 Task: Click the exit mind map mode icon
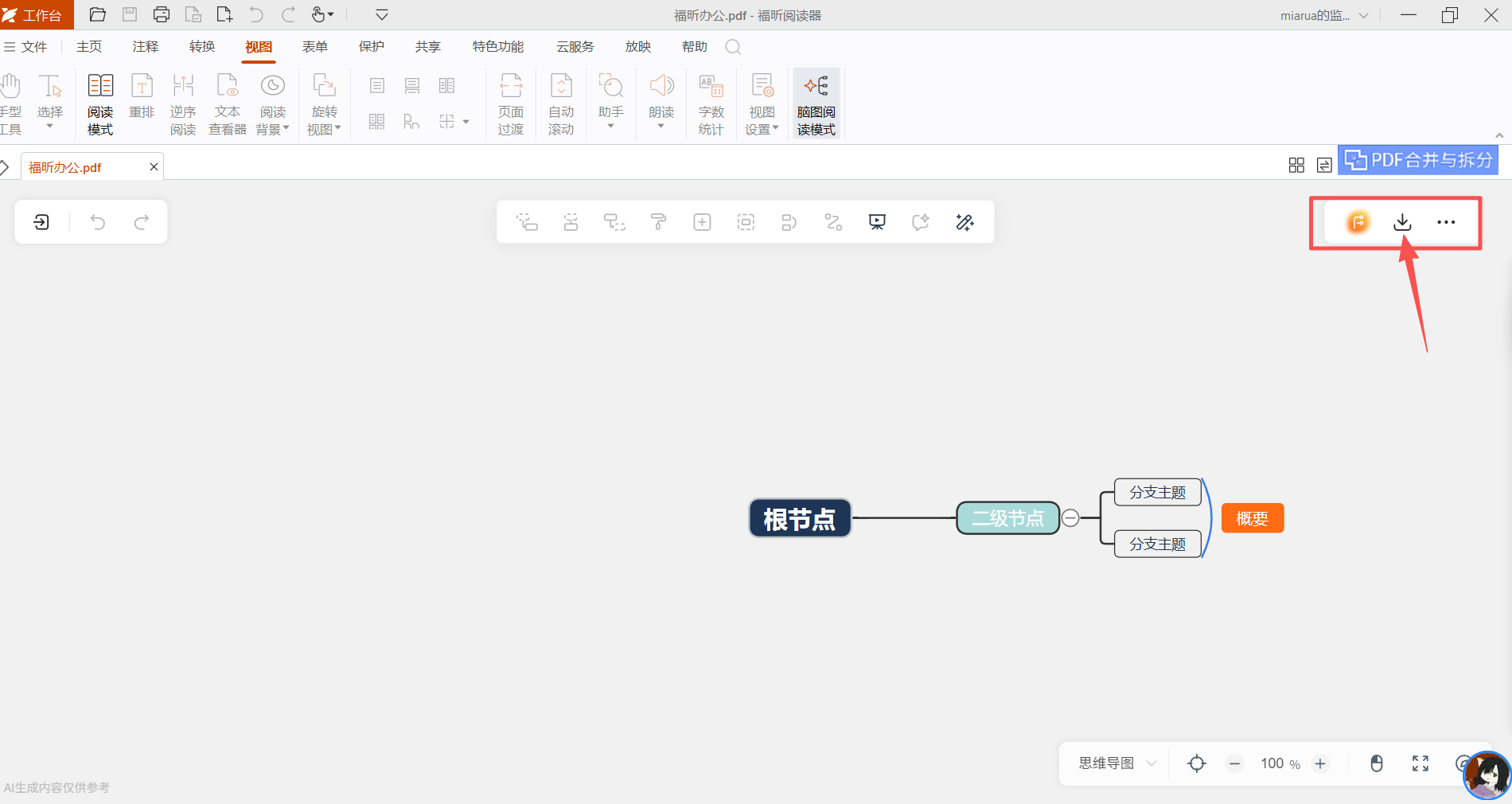pyautogui.click(x=41, y=222)
